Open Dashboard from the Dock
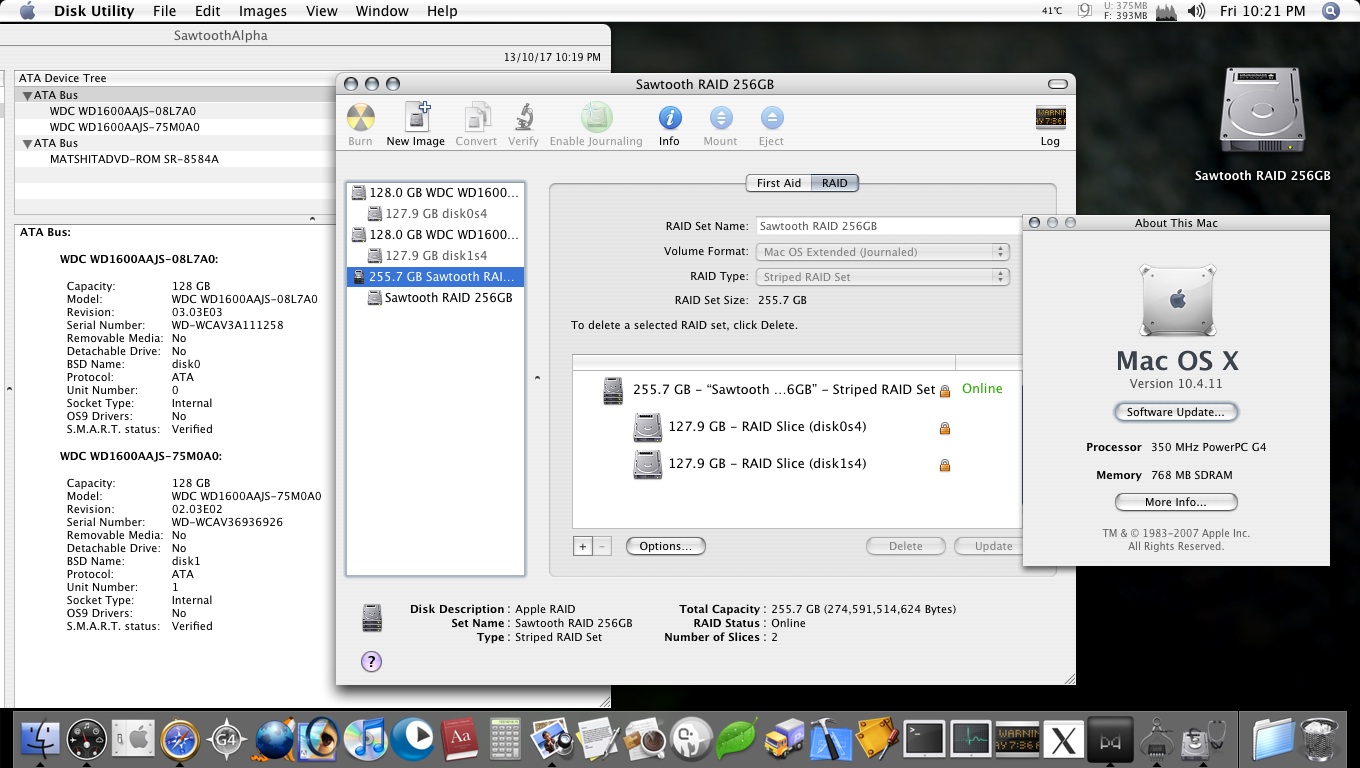 [87, 740]
